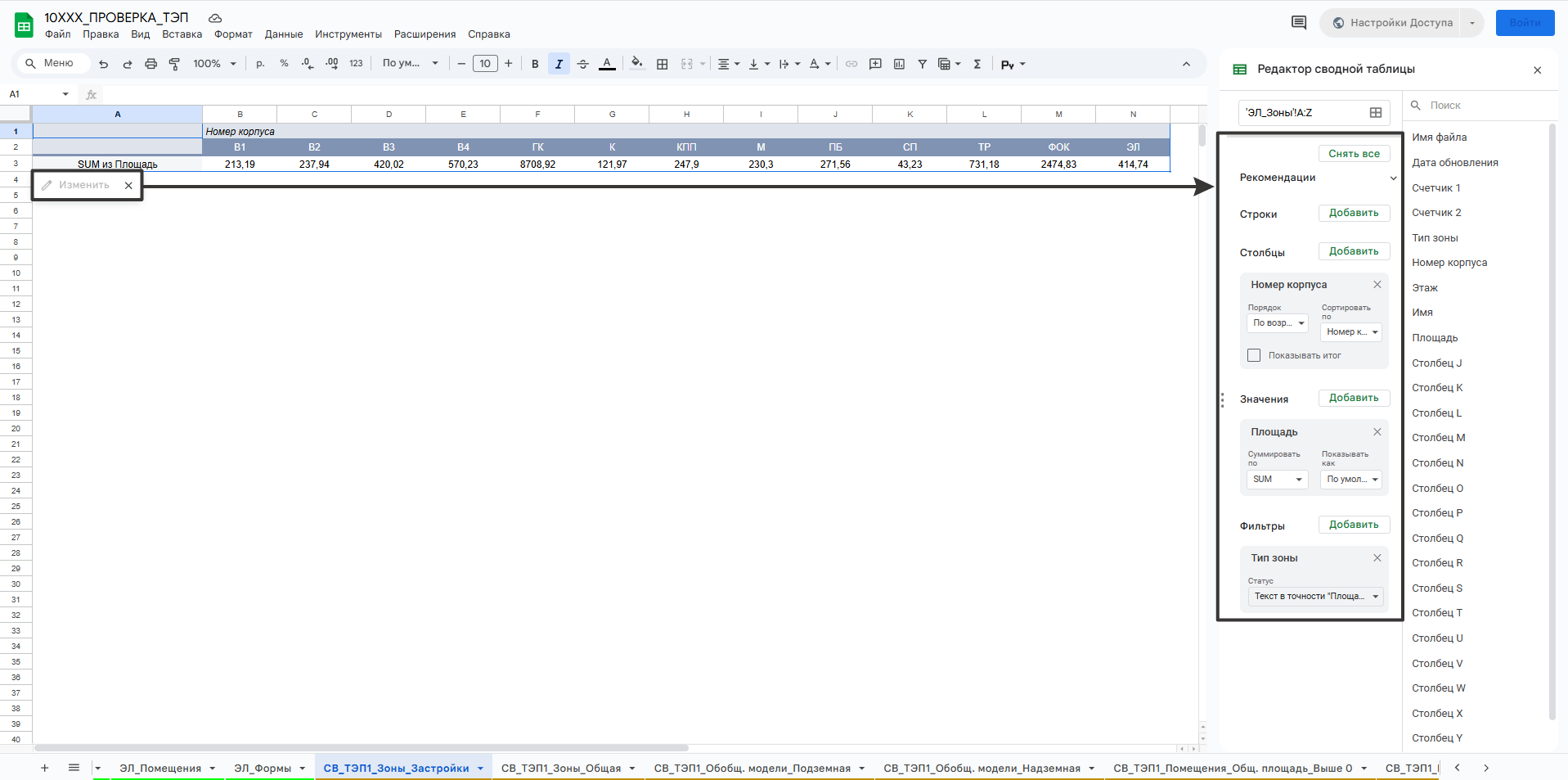
Task: Expand the 'Рекомендации' section
Action: tap(1393, 178)
